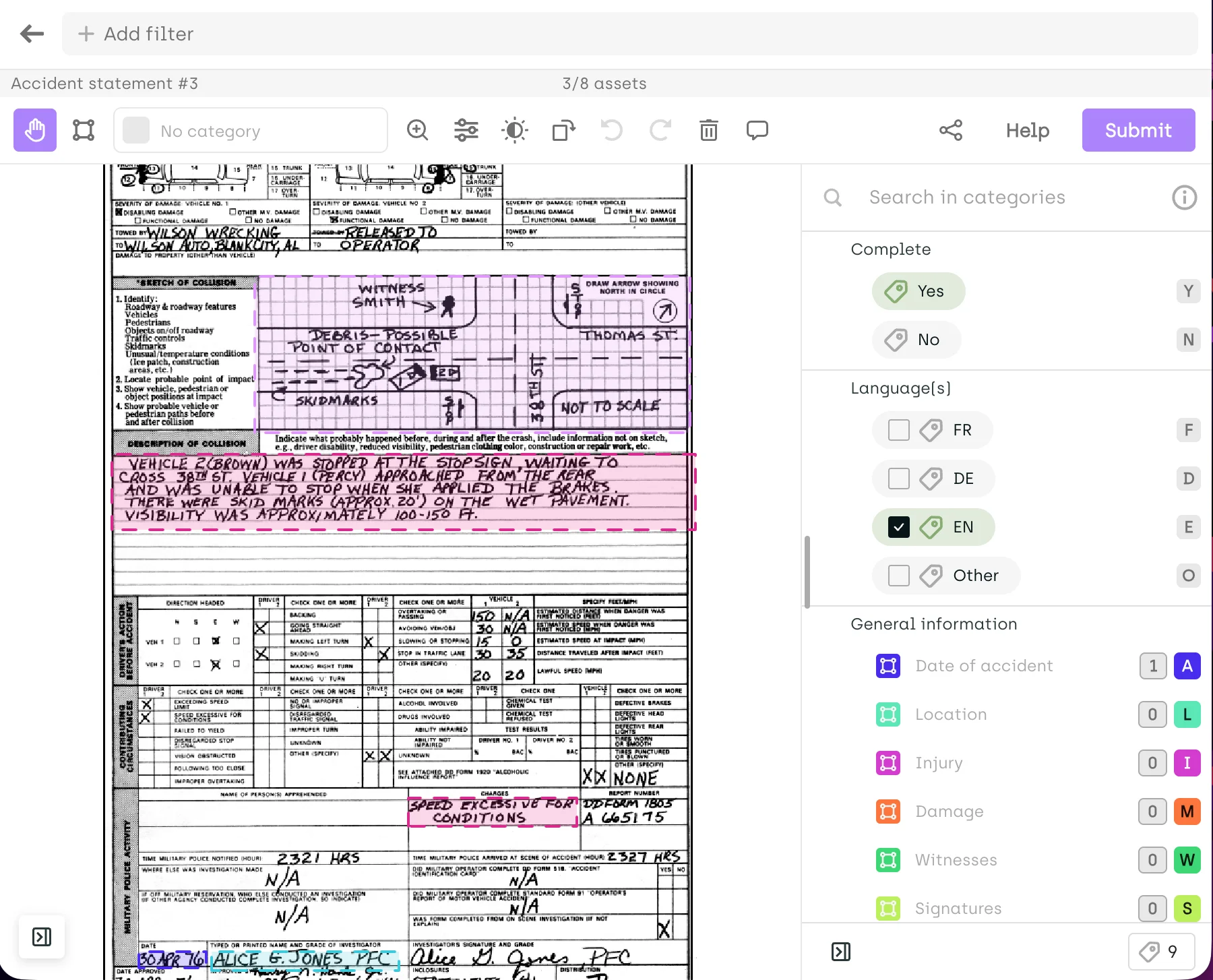Click the 3/8 assets counter
Image resolution: width=1213 pixels, height=980 pixels.
point(604,84)
